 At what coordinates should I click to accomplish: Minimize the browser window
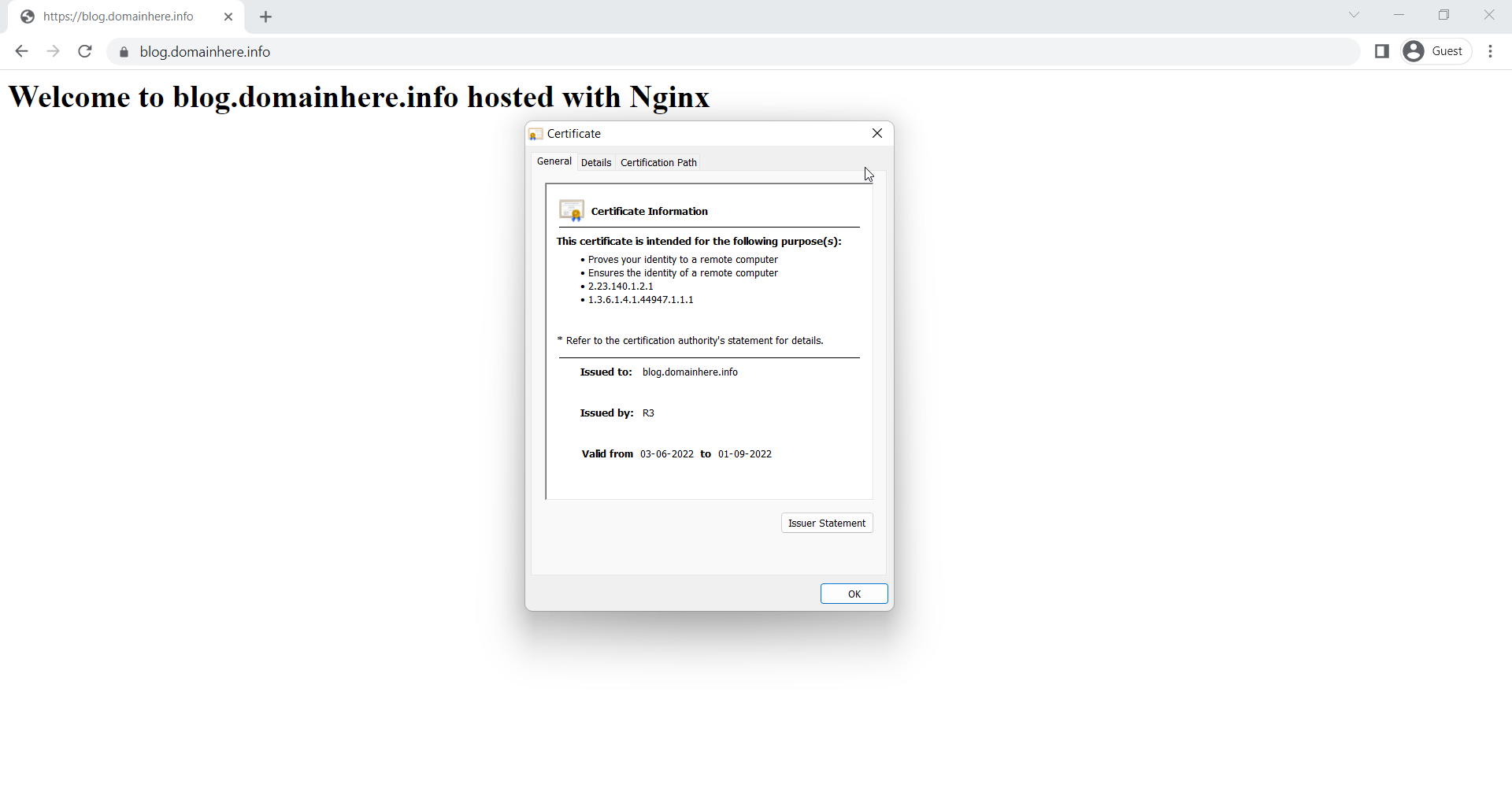pyautogui.click(x=1399, y=15)
